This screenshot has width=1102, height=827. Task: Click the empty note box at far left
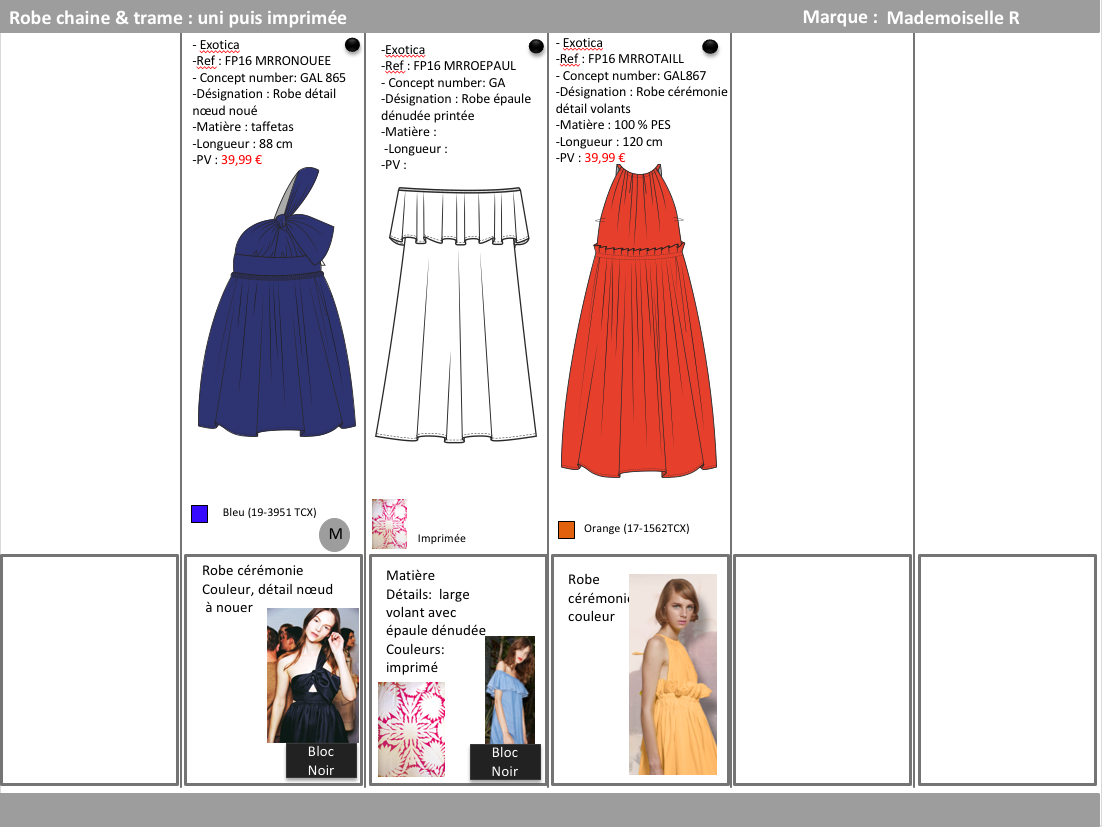point(89,670)
